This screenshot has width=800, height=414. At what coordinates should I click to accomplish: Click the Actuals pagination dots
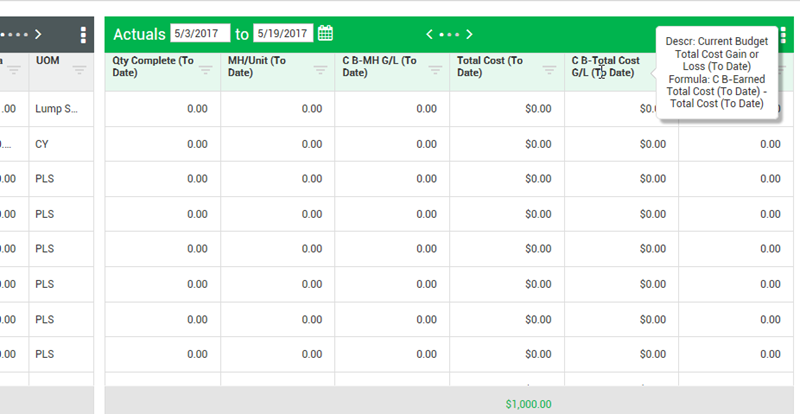tap(450, 35)
